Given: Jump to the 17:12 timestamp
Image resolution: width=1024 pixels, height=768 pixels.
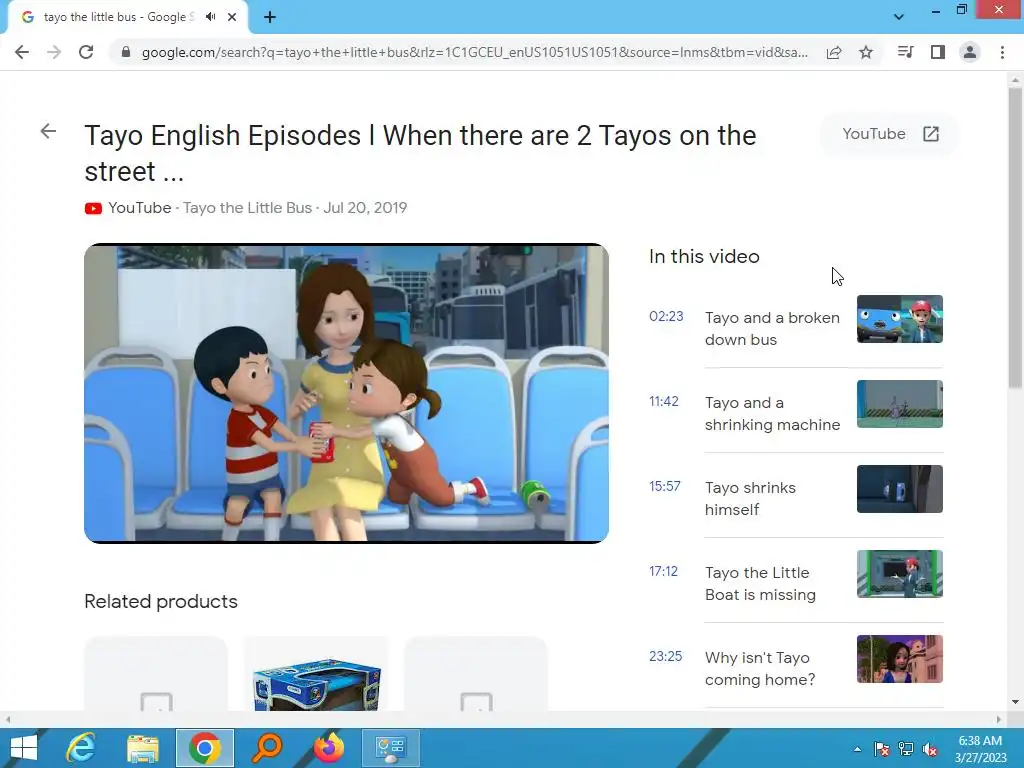Looking at the screenshot, I should pos(664,571).
